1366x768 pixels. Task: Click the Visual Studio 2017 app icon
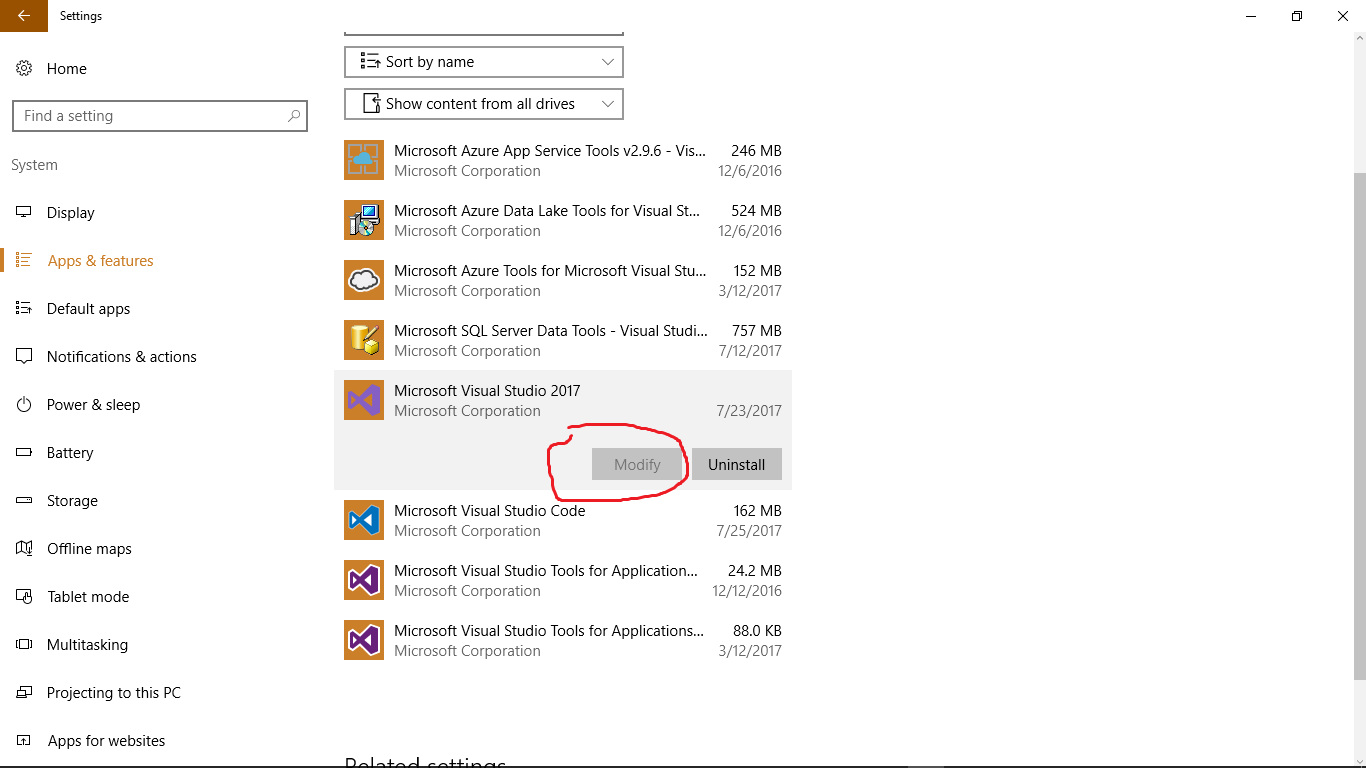pos(364,400)
